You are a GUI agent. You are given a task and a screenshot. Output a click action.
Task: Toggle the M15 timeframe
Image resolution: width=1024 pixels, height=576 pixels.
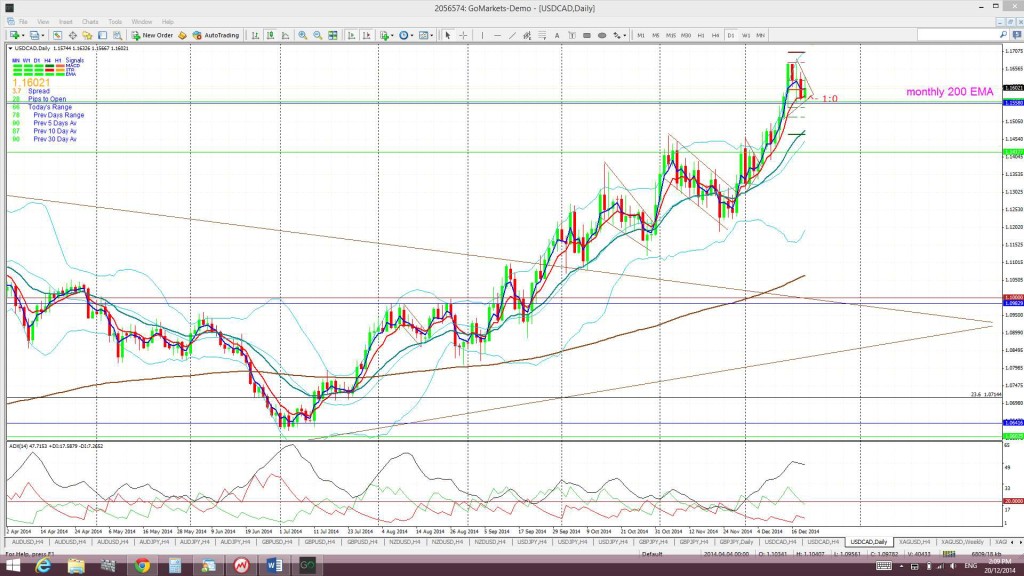[x=671, y=35]
